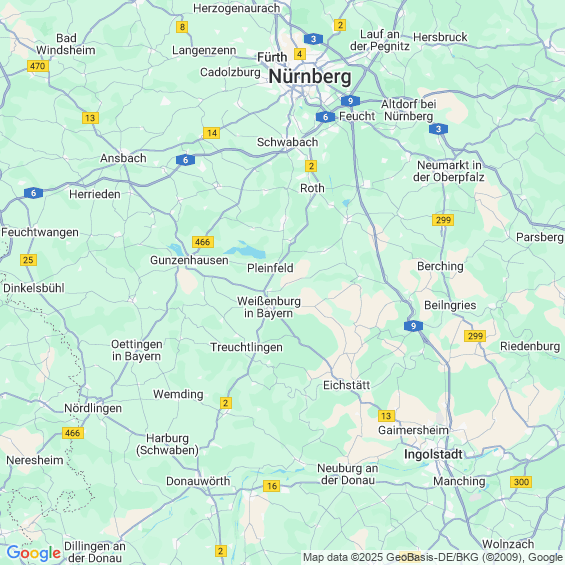Click the Google logo
Viewport: 565px width, 565px height.
tap(34, 553)
